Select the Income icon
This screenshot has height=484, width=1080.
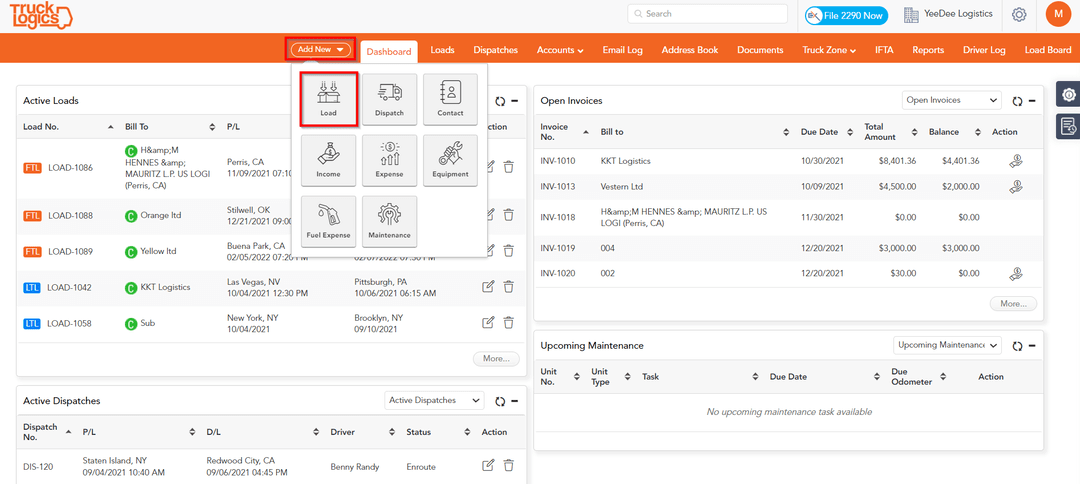pyautogui.click(x=328, y=160)
